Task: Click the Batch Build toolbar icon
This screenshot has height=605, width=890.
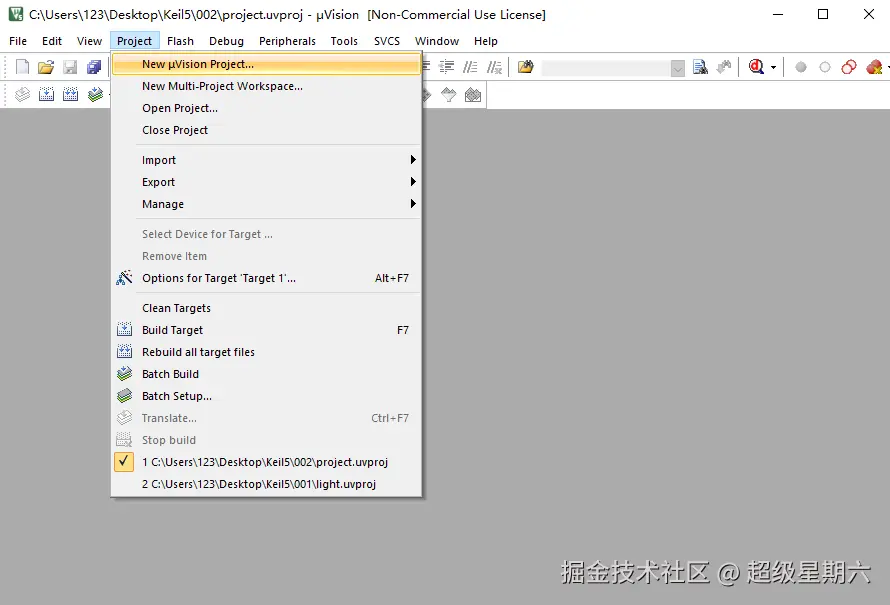Action: [x=95, y=94]
